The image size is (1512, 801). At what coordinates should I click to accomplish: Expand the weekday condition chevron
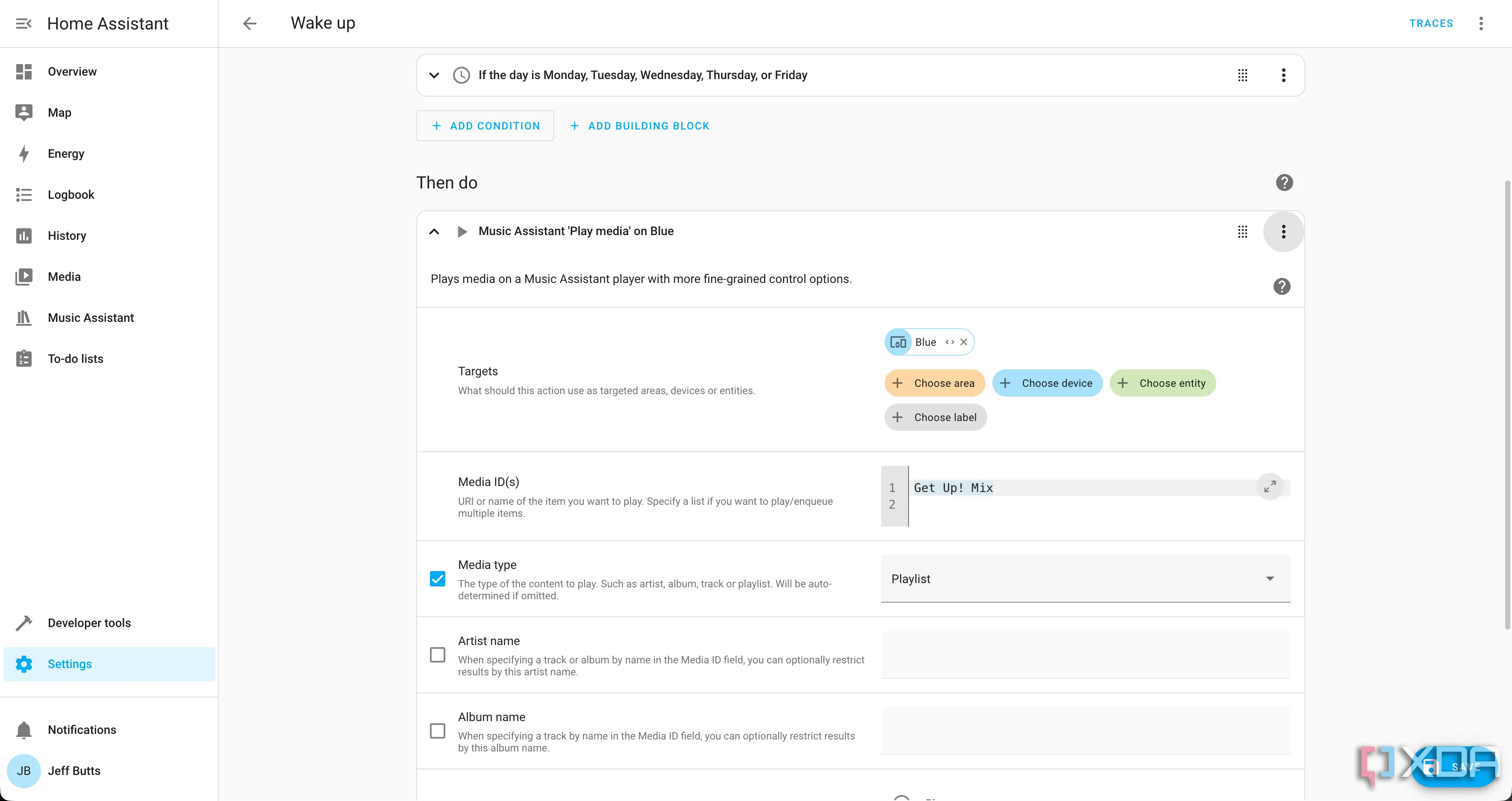pos(434,75)
